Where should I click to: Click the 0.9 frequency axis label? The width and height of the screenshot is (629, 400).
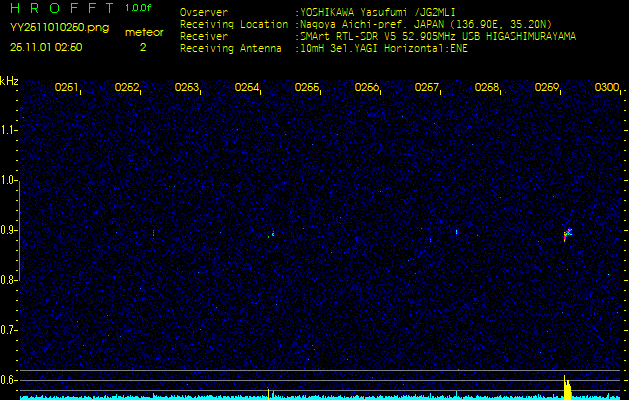[9, 230]
